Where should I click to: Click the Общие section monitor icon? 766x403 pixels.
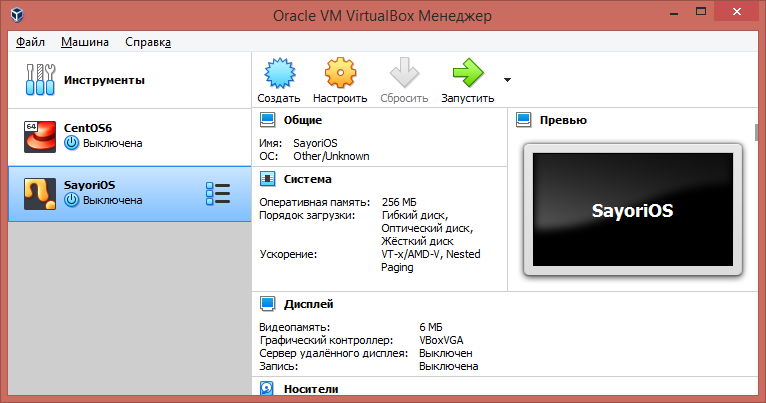(267, 120)
